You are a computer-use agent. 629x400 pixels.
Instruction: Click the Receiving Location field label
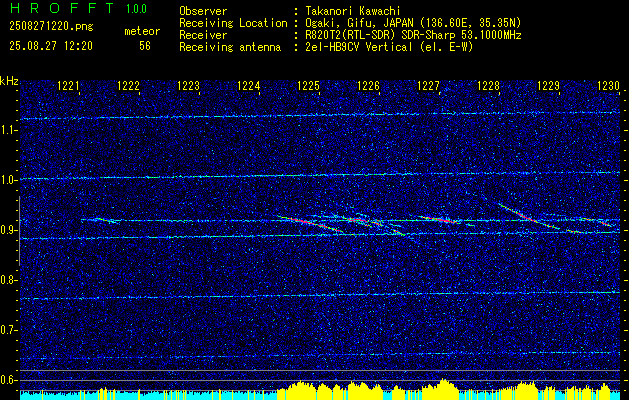click(x=233, y=23)
